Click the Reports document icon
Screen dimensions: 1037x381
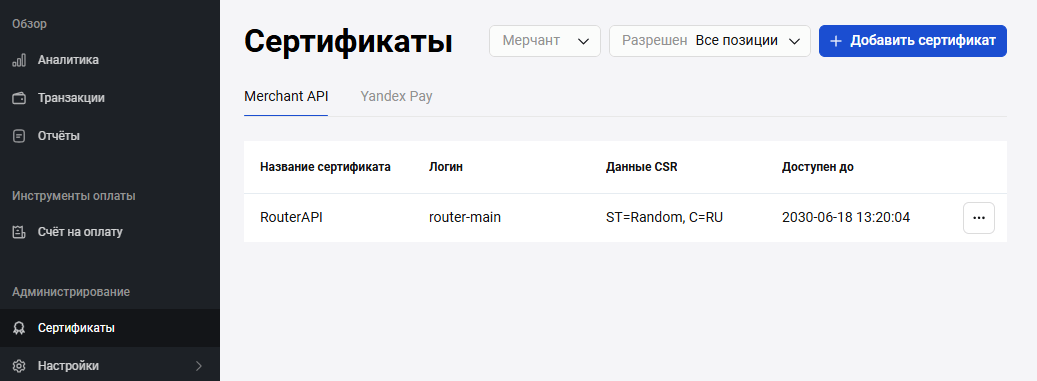coord(19,136)
